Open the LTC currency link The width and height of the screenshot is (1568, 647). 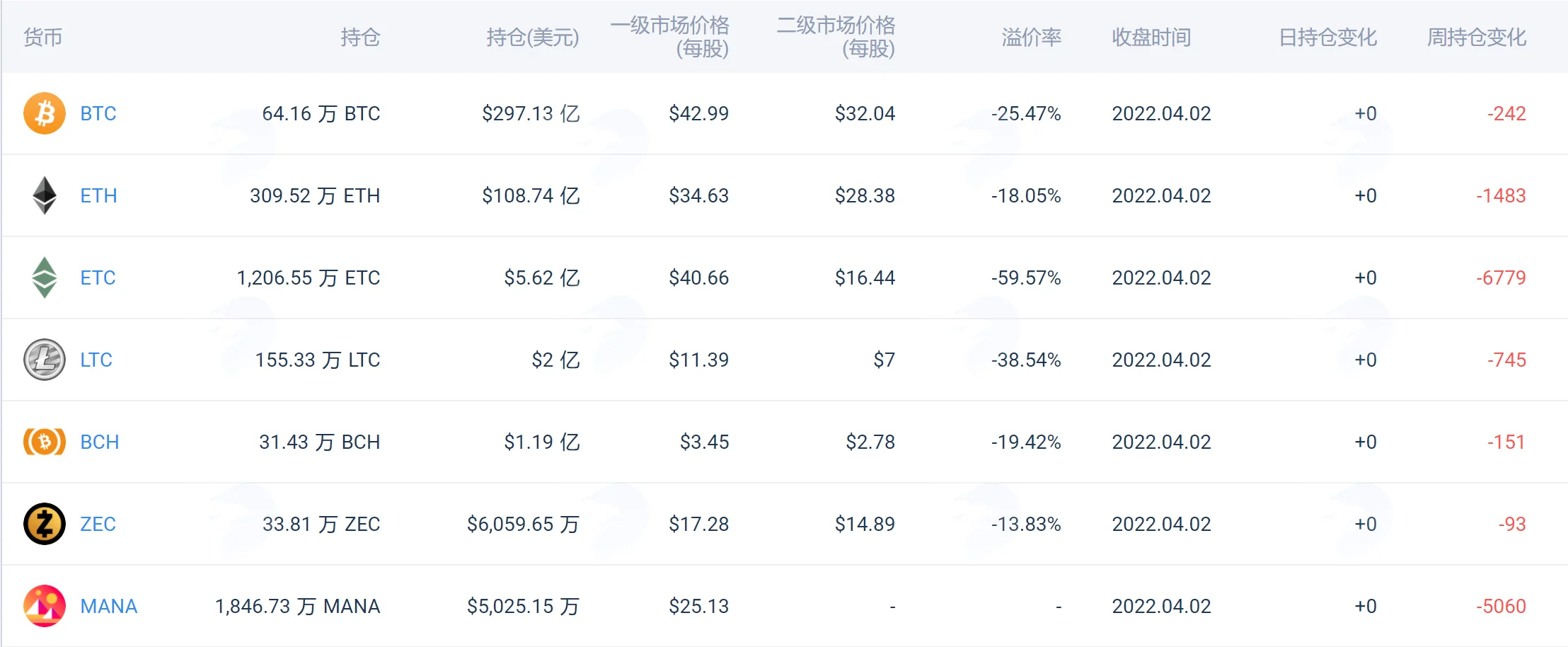pos(96,360)
